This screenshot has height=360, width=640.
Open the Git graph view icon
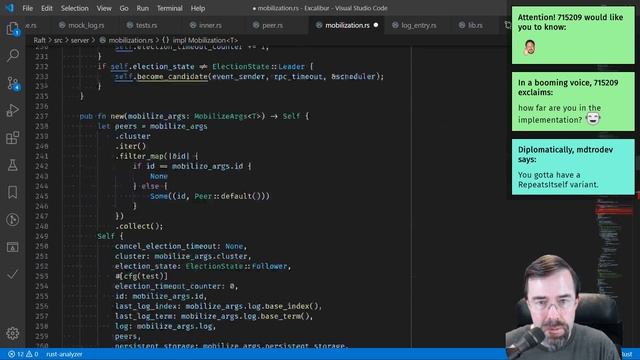[x=13, y=220]
